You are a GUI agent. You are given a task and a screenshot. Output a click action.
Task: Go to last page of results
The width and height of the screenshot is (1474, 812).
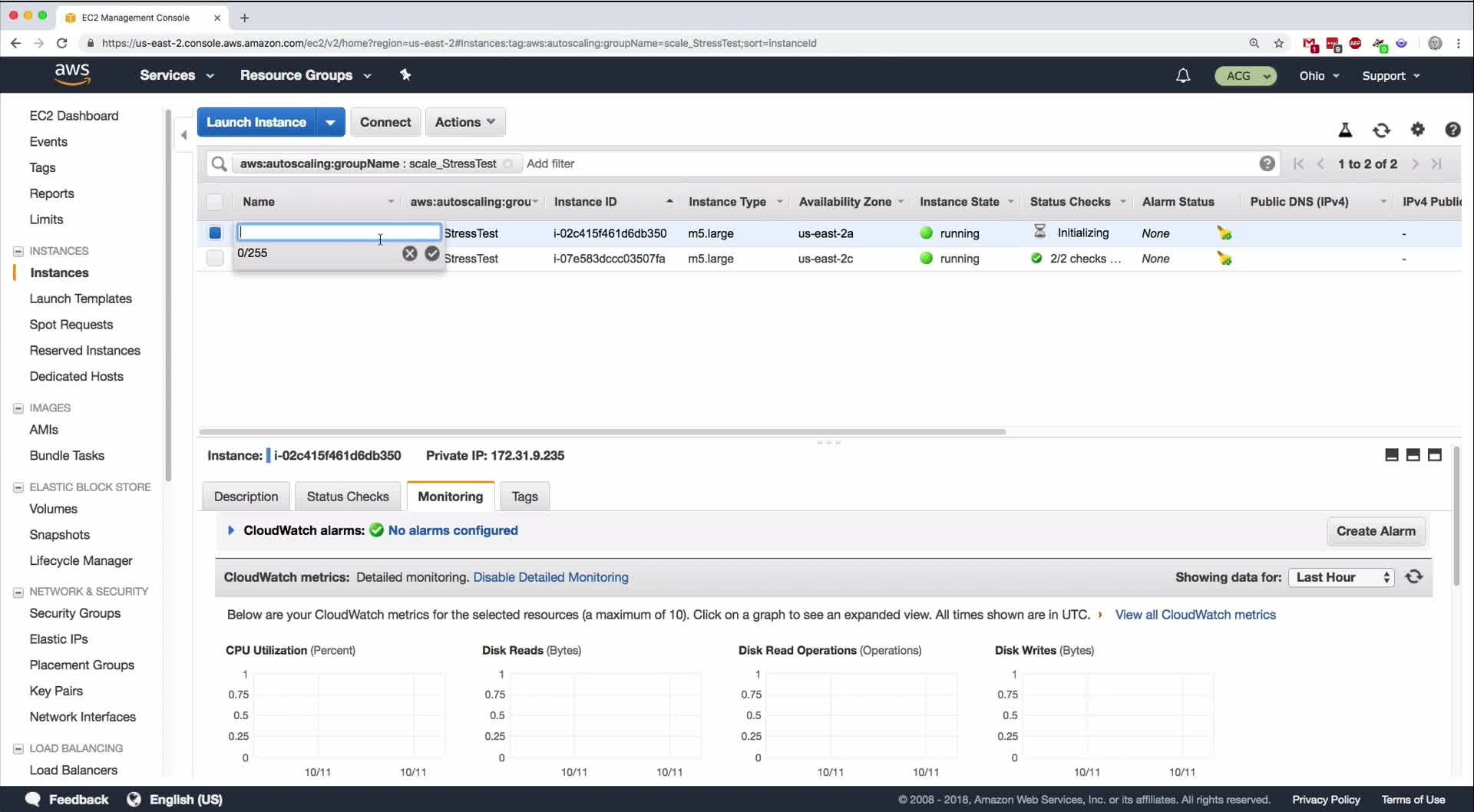(1437, 163)
